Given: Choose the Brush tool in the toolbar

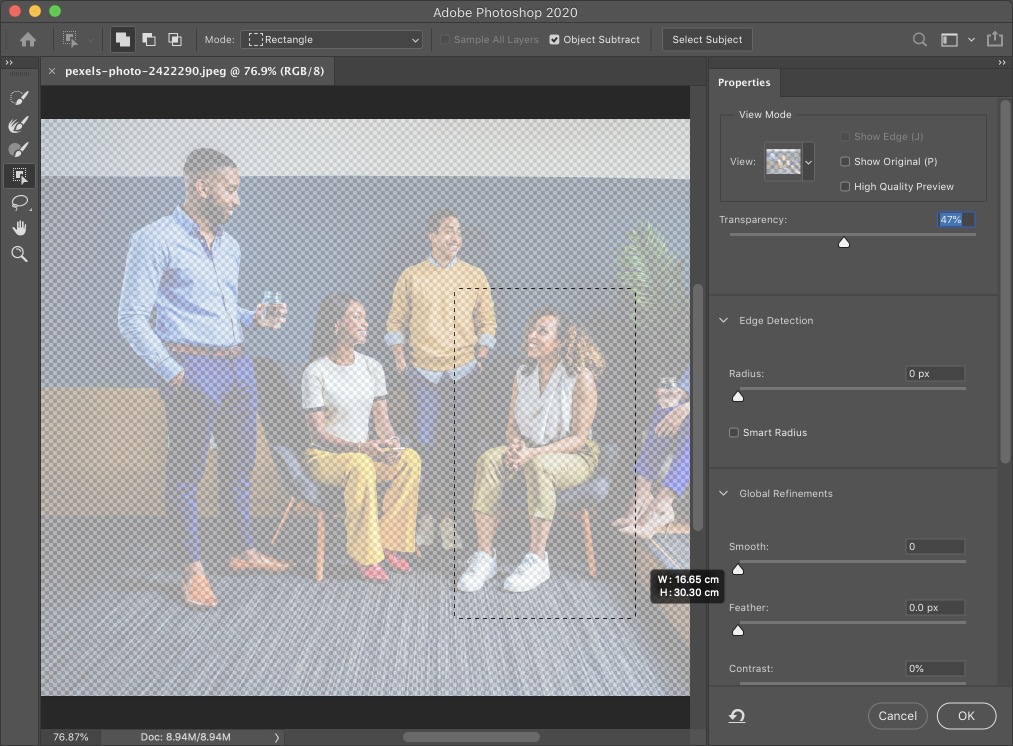Looking at the screenshot, I should click(19, 150).
